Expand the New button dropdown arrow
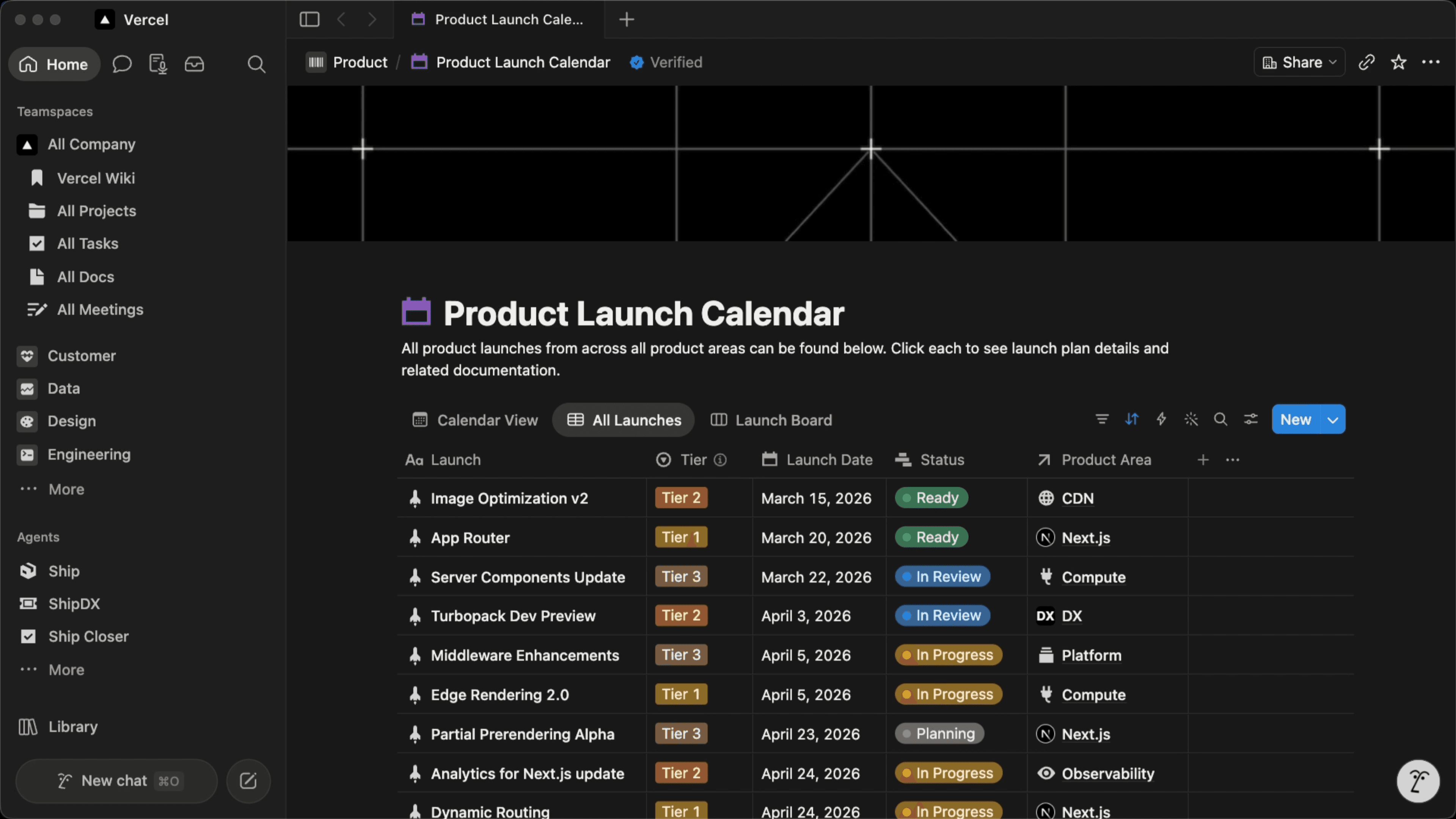Screen dimensions: 1456x819 pyautogui.click(x=1333, y=419)
